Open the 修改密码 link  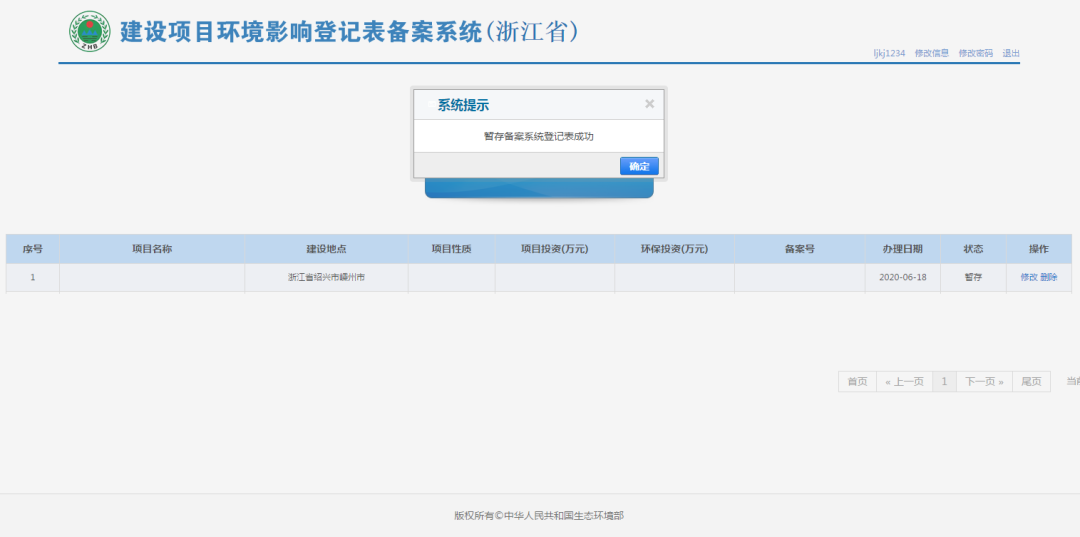[x=975, y=54]
